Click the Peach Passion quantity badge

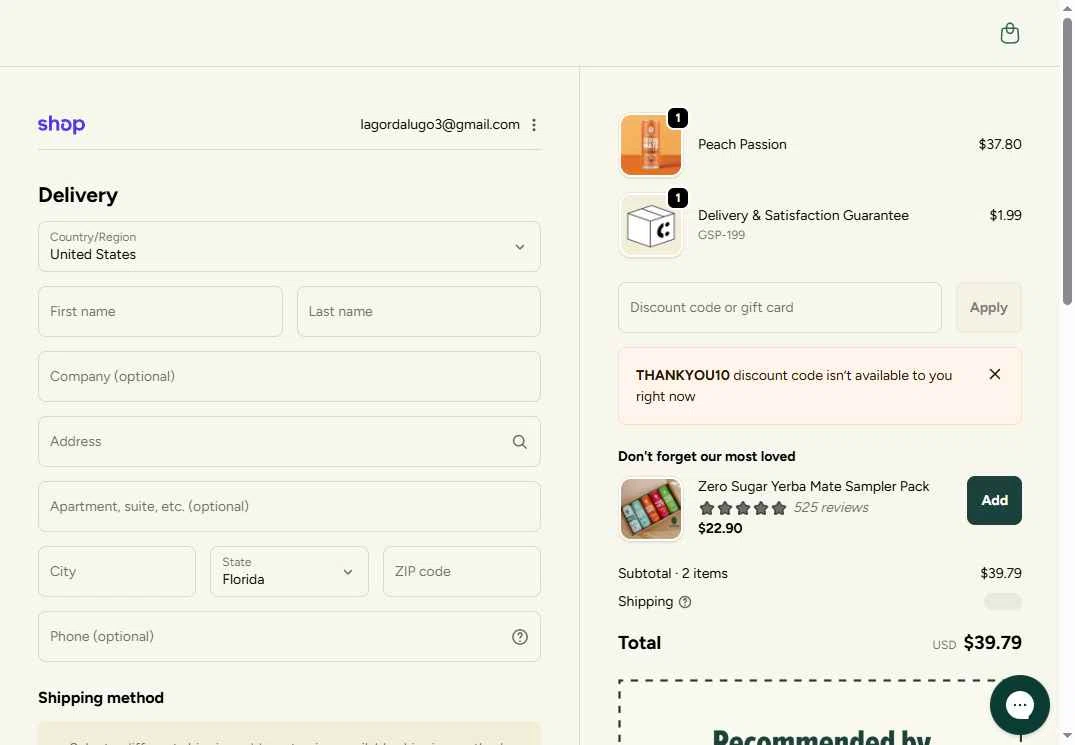pos(677,118)
